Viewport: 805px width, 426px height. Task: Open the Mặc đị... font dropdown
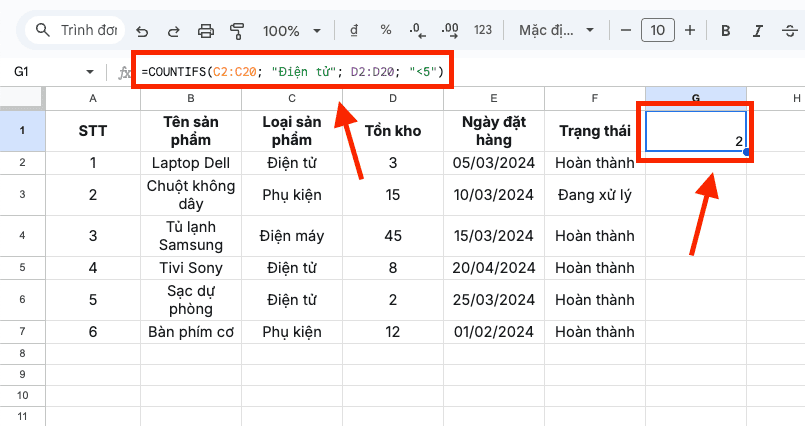pyautogui.click(x=557, y=30)
